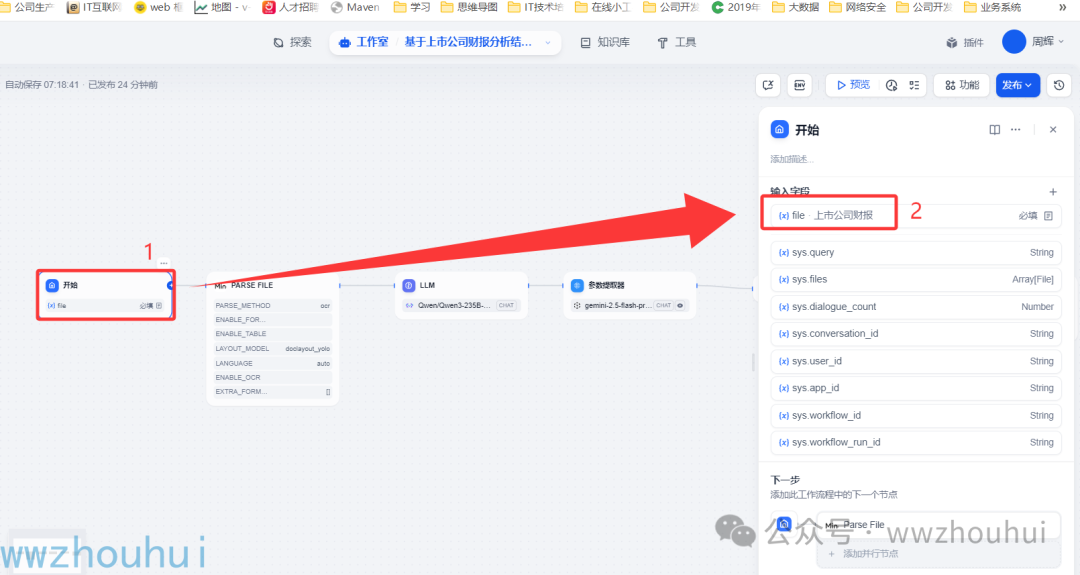This screenshot has width=1080, height=575.
Task: Open the 2019年 bookmark
Action: [x=736, y=7]
